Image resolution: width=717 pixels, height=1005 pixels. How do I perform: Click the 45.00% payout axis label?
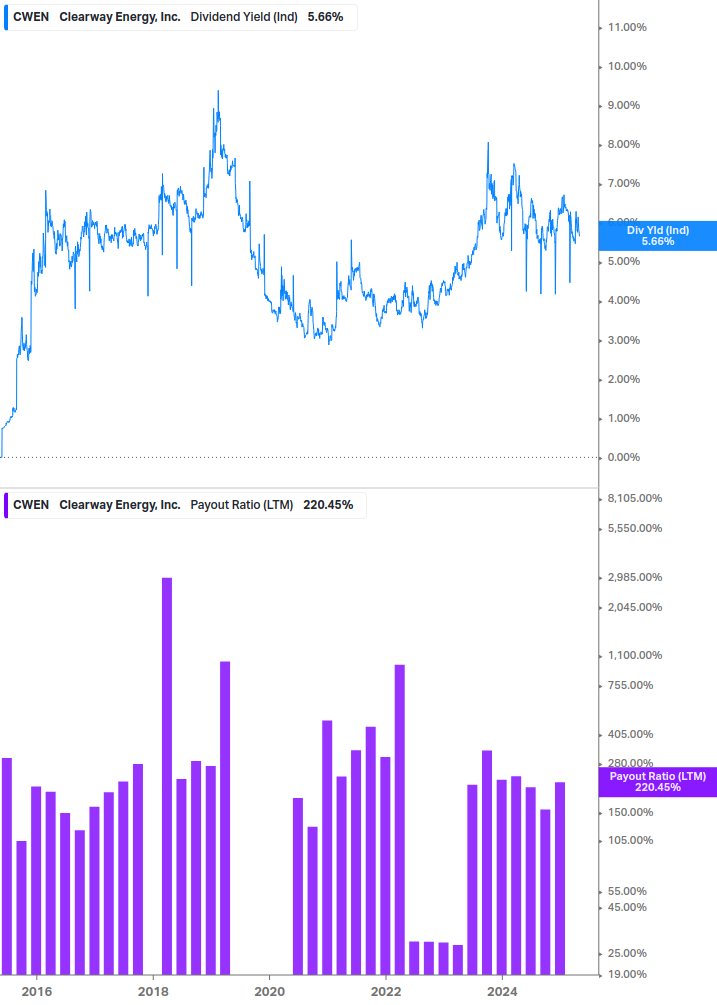[627, 907]
